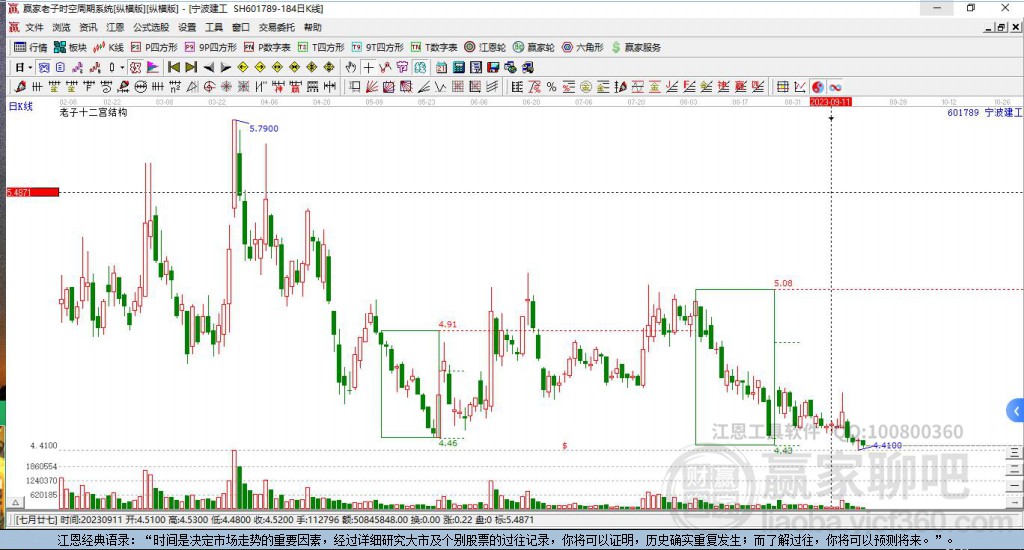Launch the 江恩轮 Gann wheel

pos(485,47)
